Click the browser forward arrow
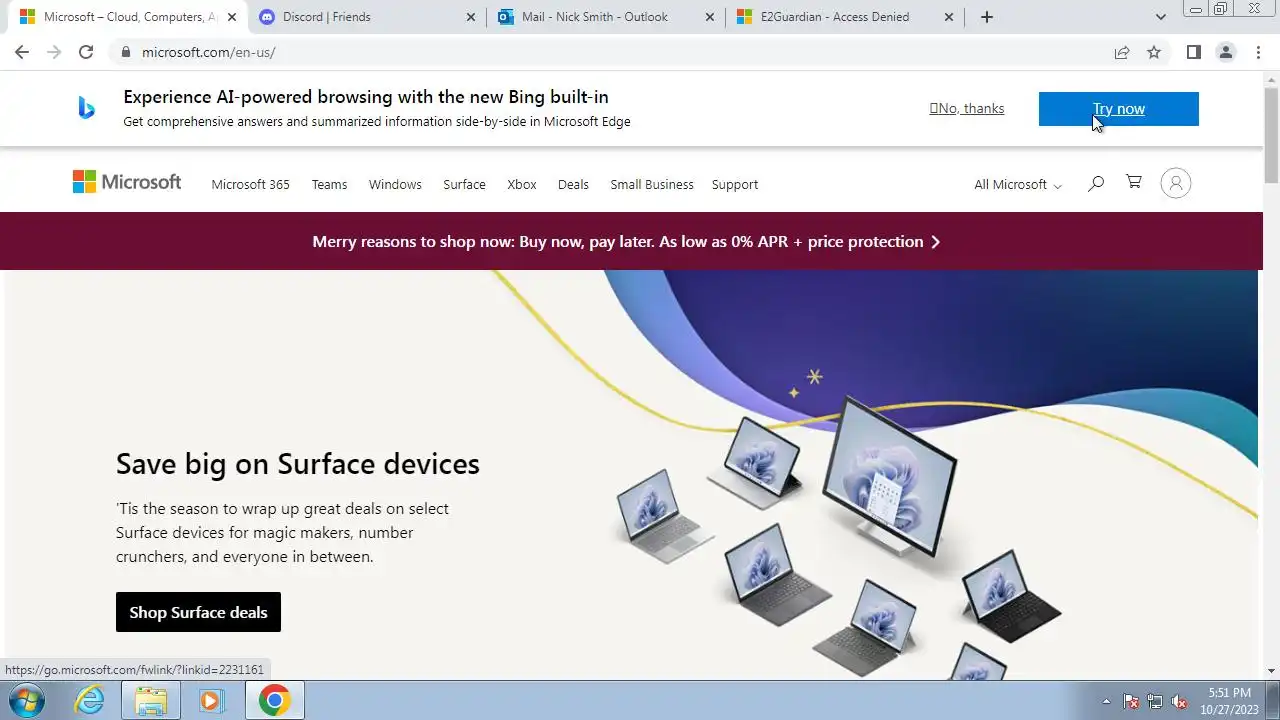1280x720 pixels. tap(54, 52)
